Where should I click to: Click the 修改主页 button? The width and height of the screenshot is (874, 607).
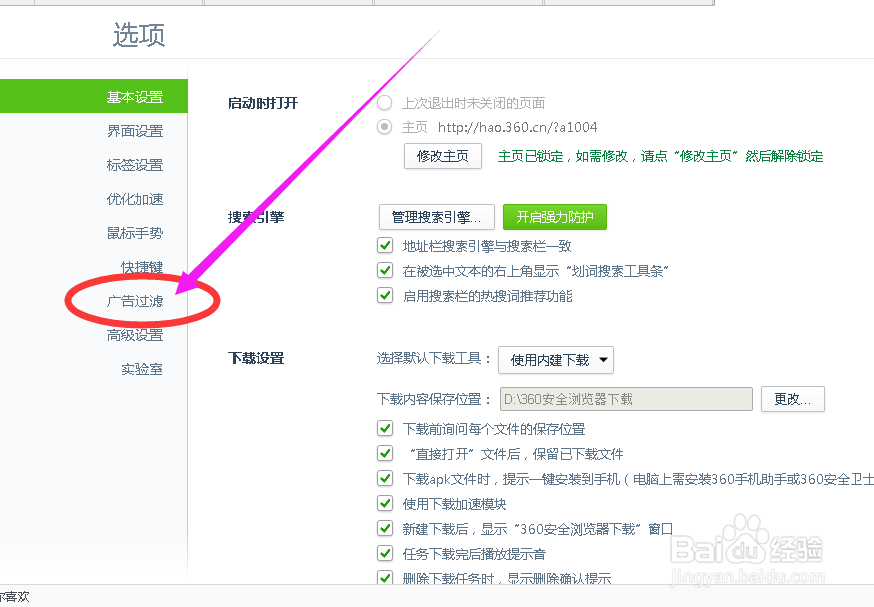tap(443, 156)
